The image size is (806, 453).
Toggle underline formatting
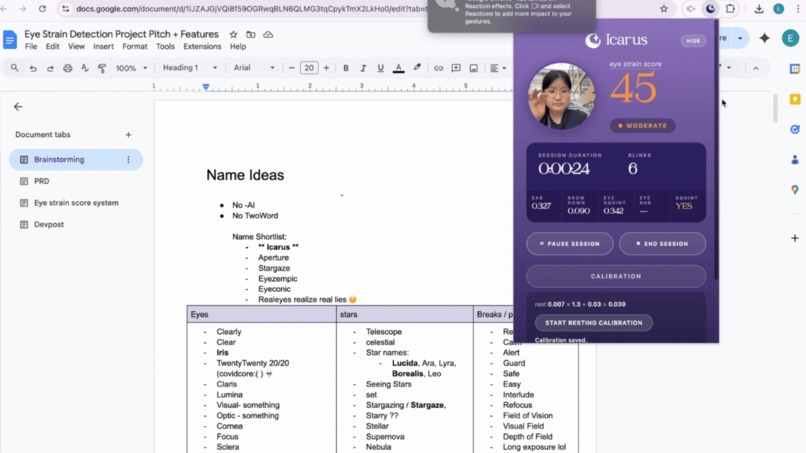pos(380,68)
